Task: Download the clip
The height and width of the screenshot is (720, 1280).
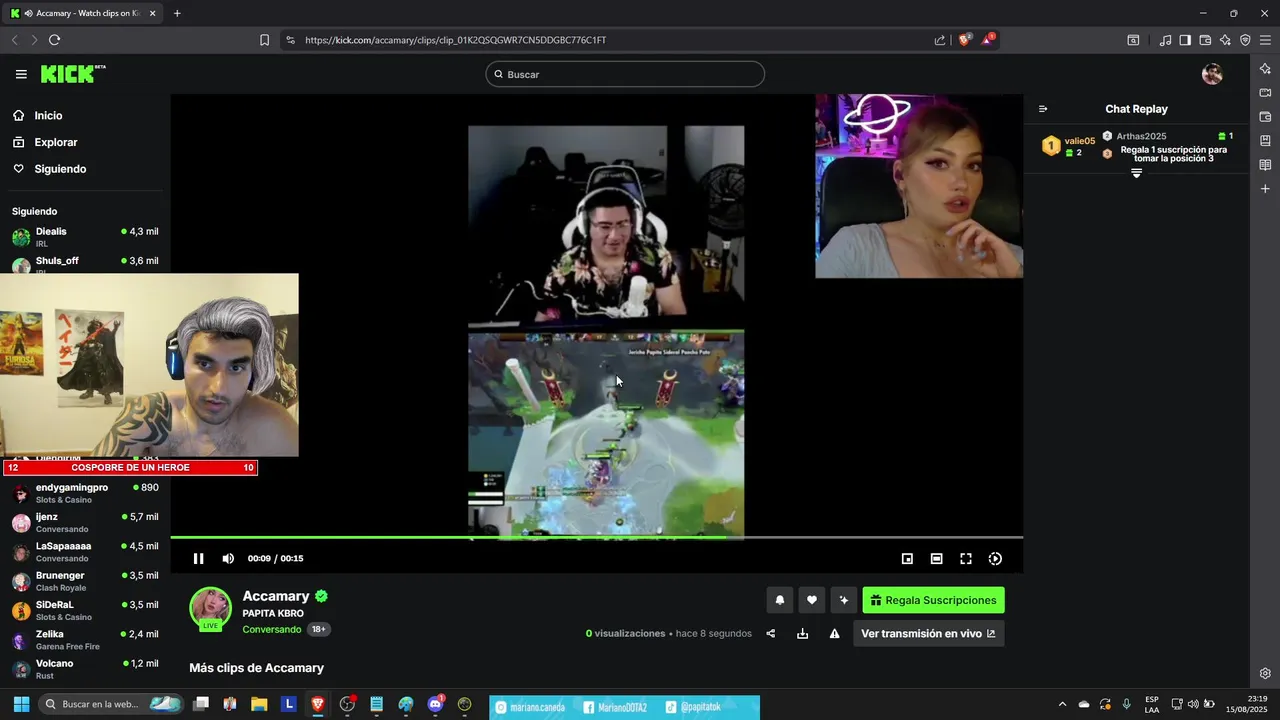Action: pyautogui.click(x=802, y=633)
